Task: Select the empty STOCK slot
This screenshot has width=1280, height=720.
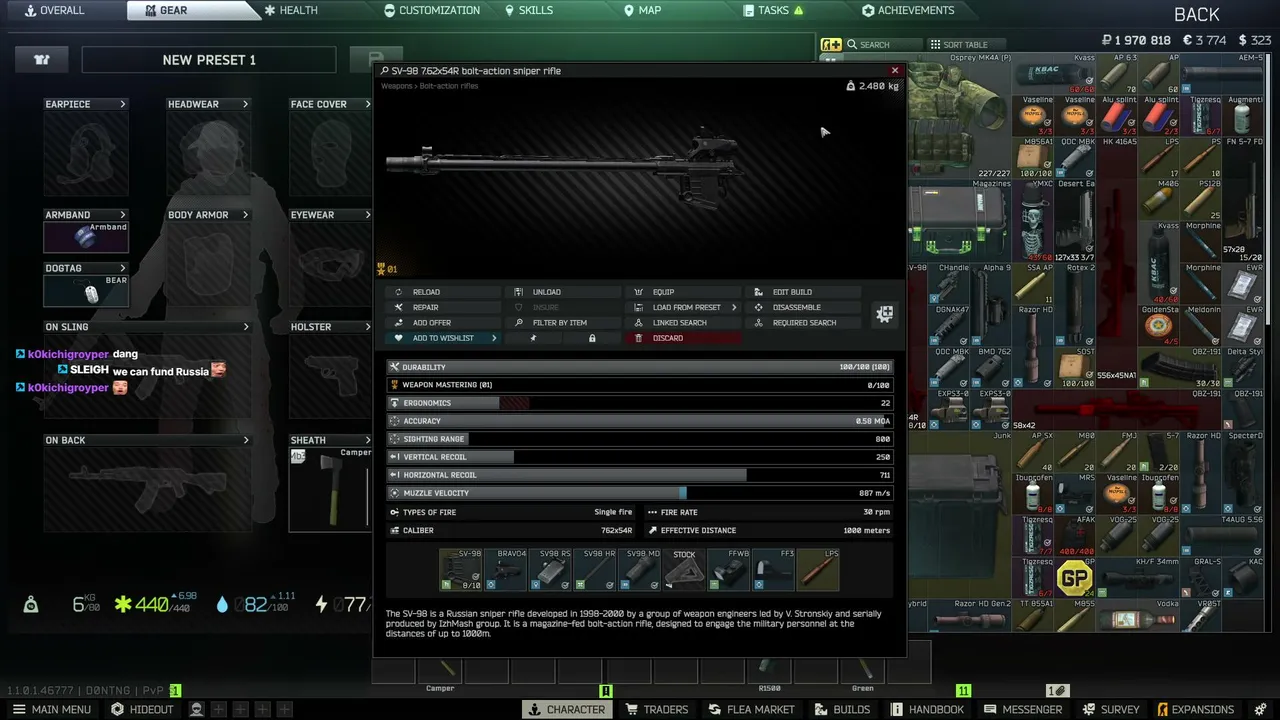Action: tap(684, 569)
